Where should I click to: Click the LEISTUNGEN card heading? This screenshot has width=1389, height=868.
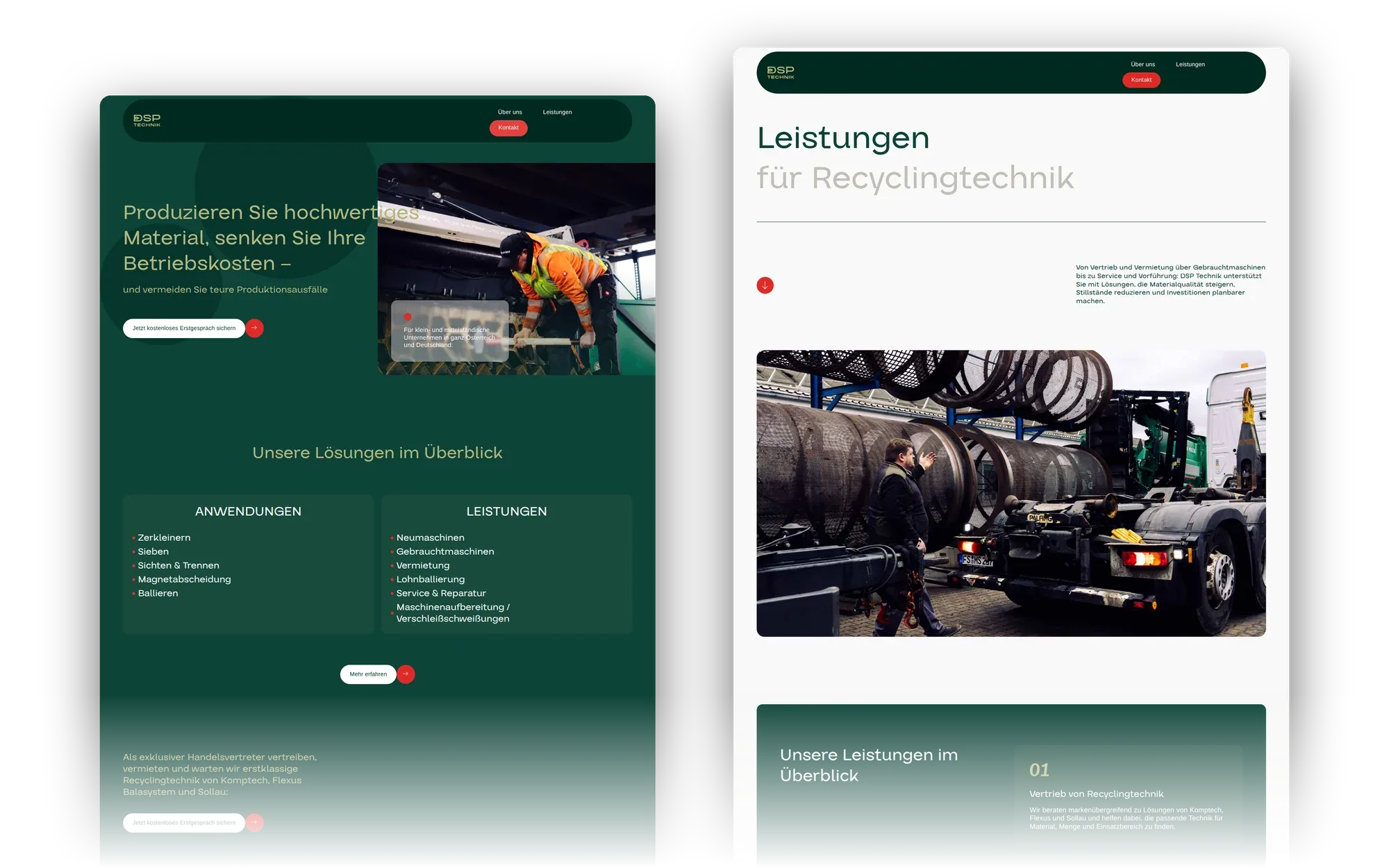[x=506, y=512]
